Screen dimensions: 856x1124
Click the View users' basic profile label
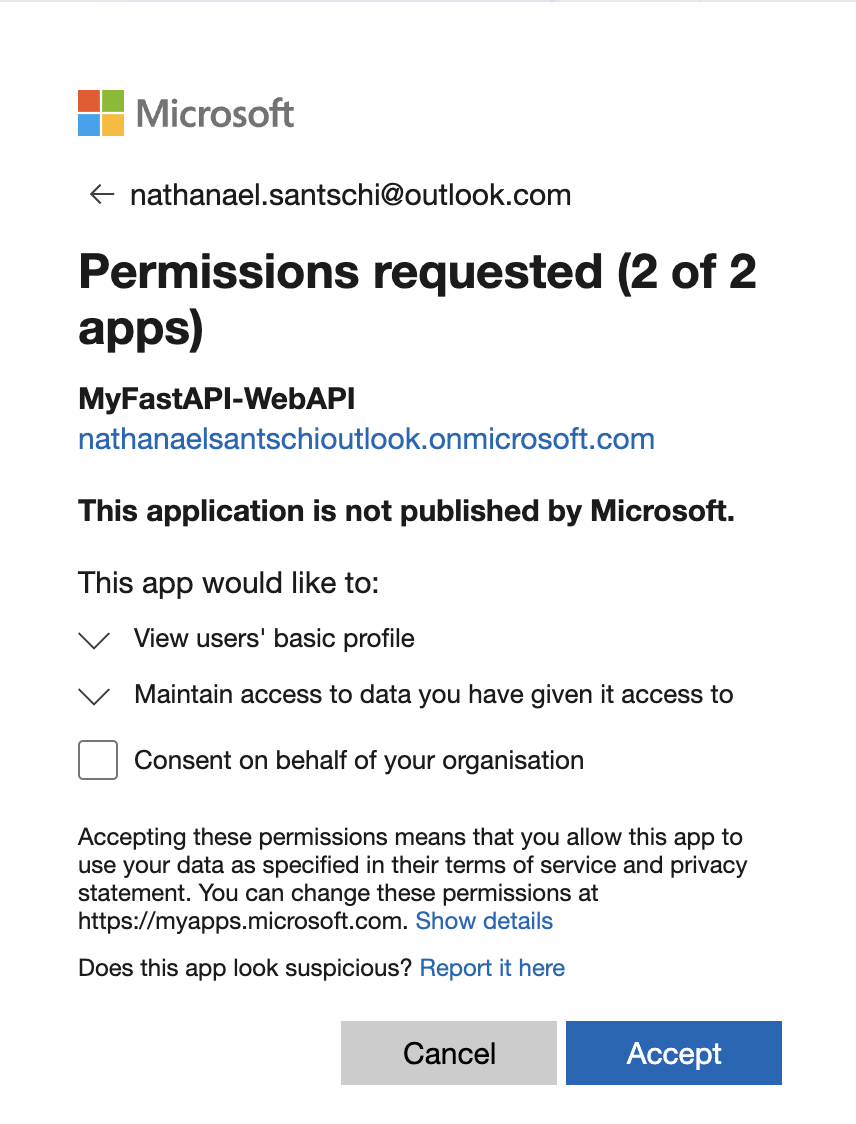[274, 638]
